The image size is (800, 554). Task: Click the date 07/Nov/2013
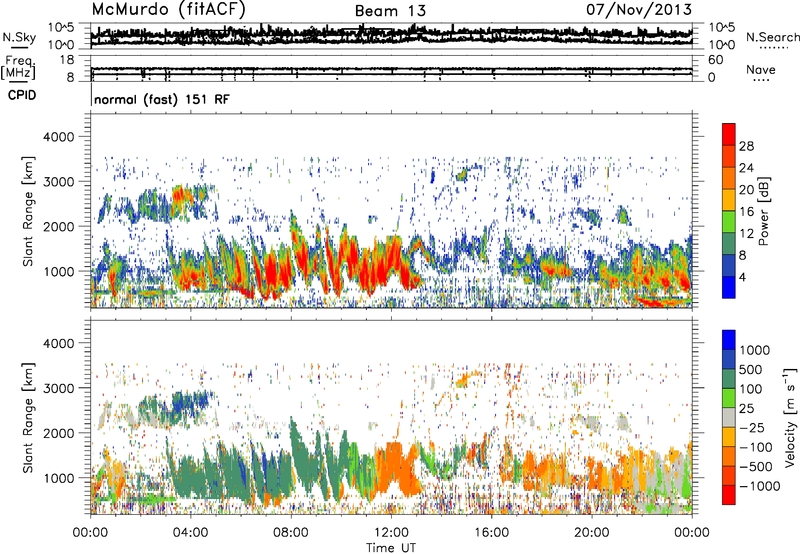point(639,9)
